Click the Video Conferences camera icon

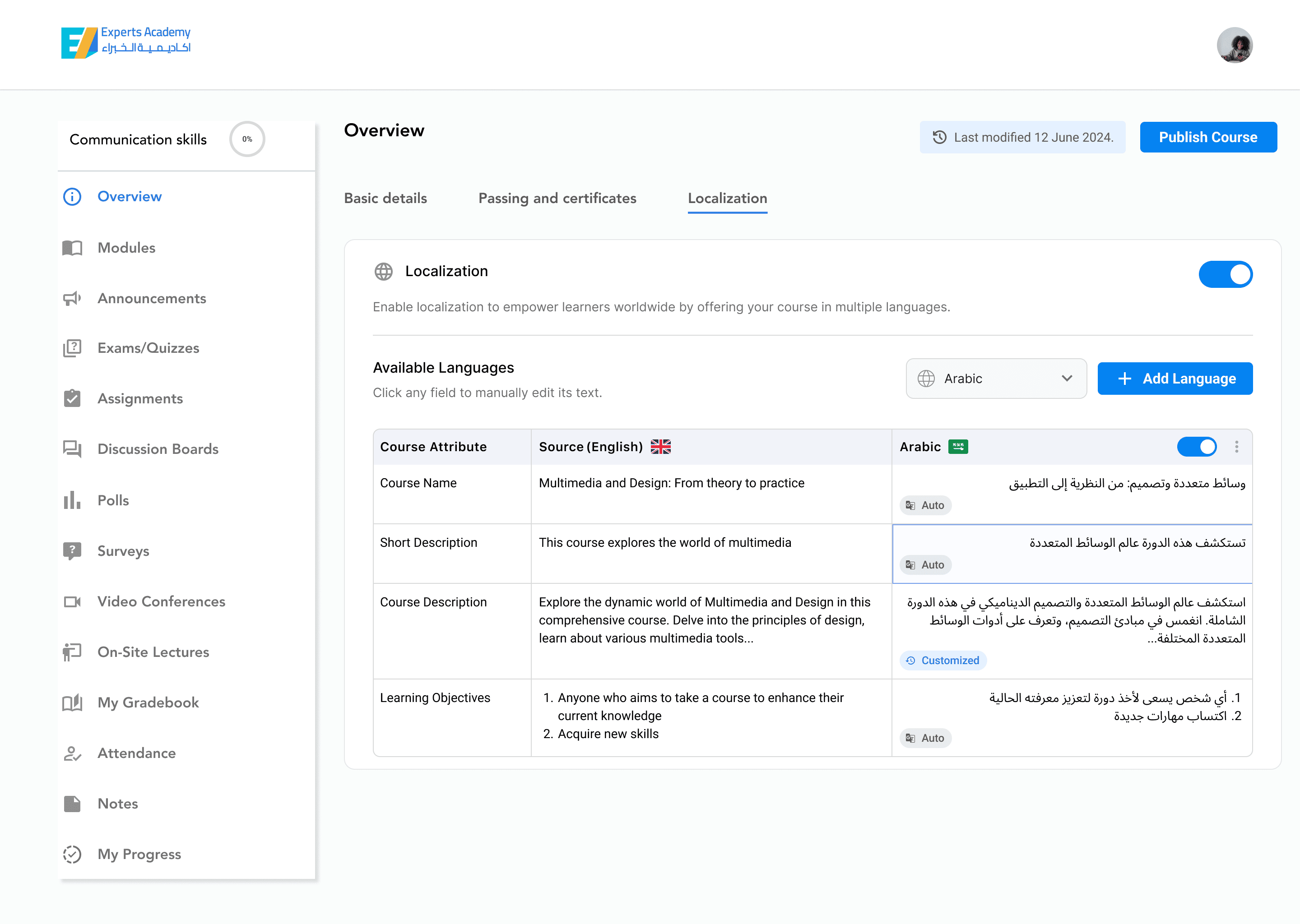(72, 601)
